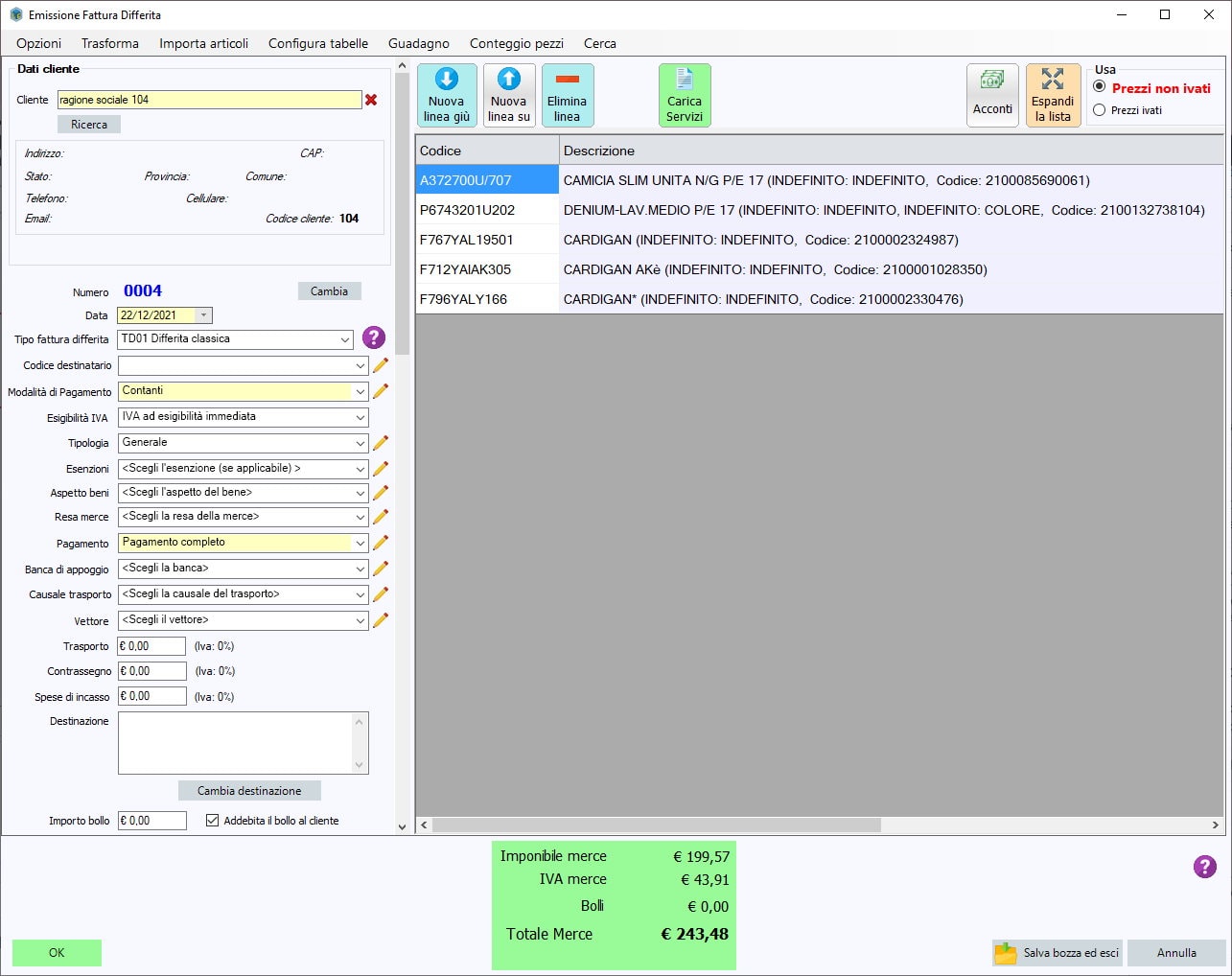Open the Aspetto beni dropdown
Viewport: 1232px width, 976px height.
[360, 493]
